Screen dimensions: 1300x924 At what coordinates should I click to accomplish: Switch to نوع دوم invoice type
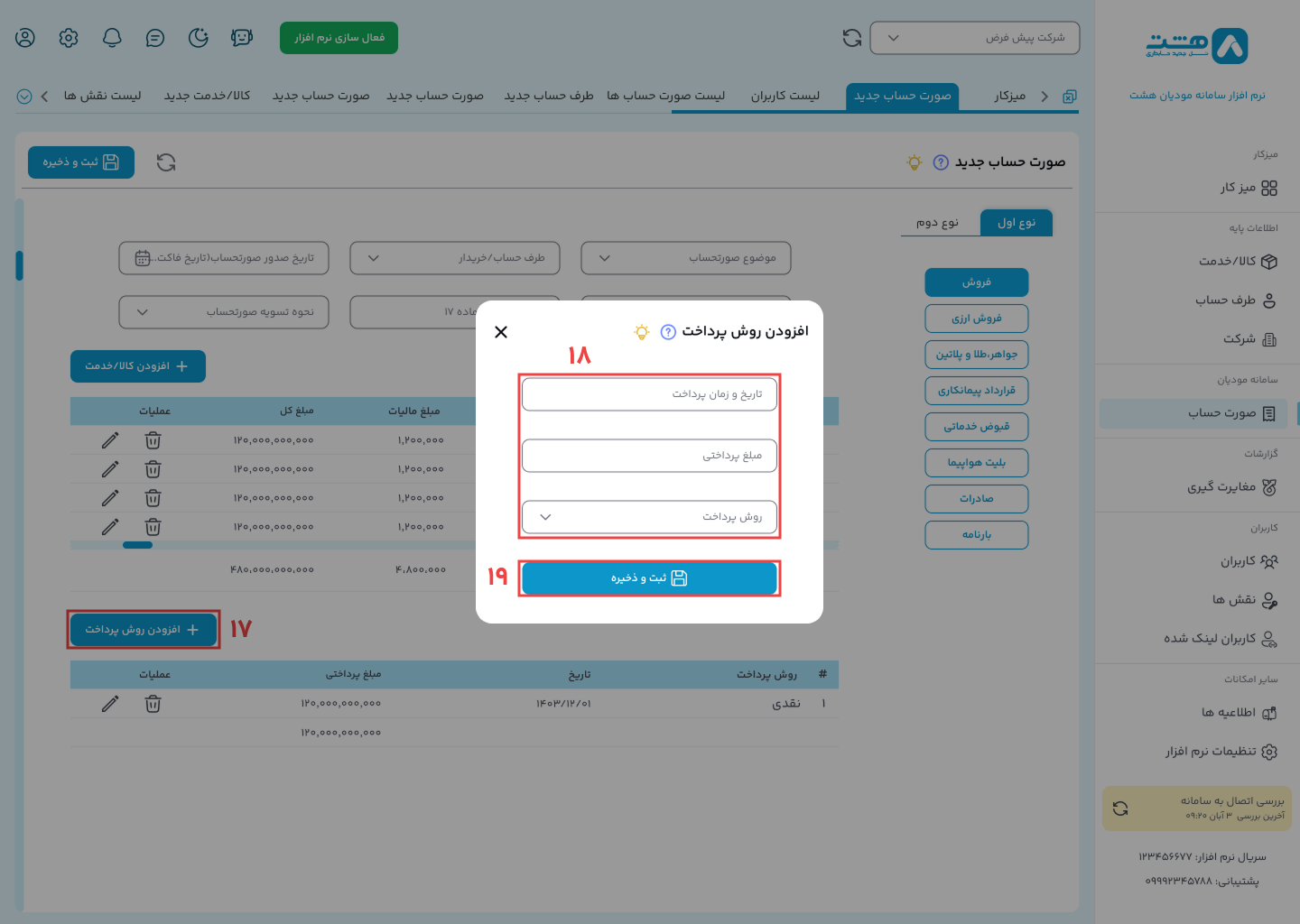(941, 222)
